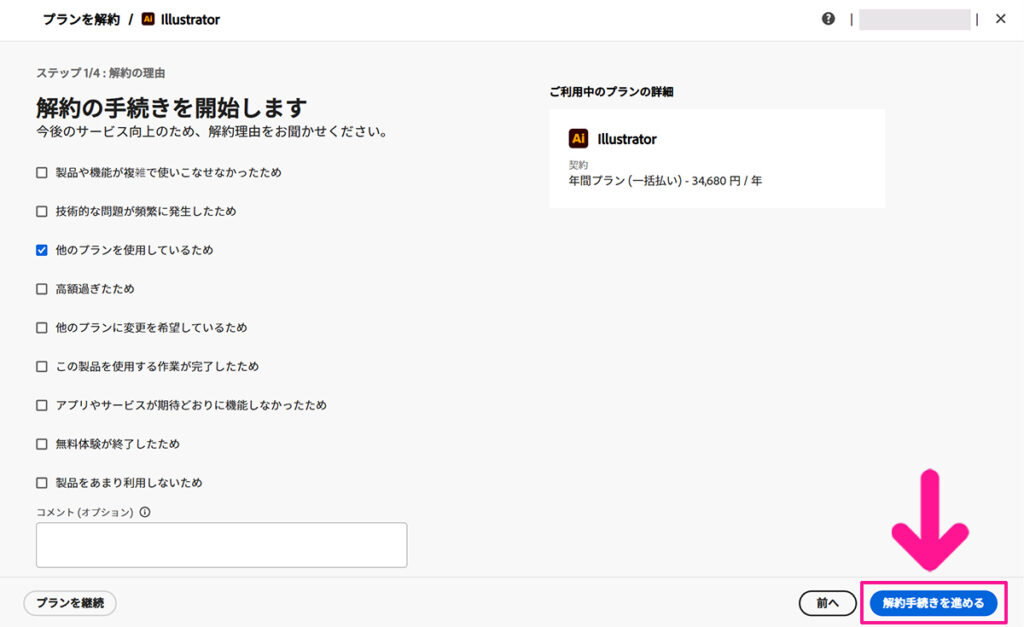Open プランを解約 in the breadcrumb

tap(80, 18)
